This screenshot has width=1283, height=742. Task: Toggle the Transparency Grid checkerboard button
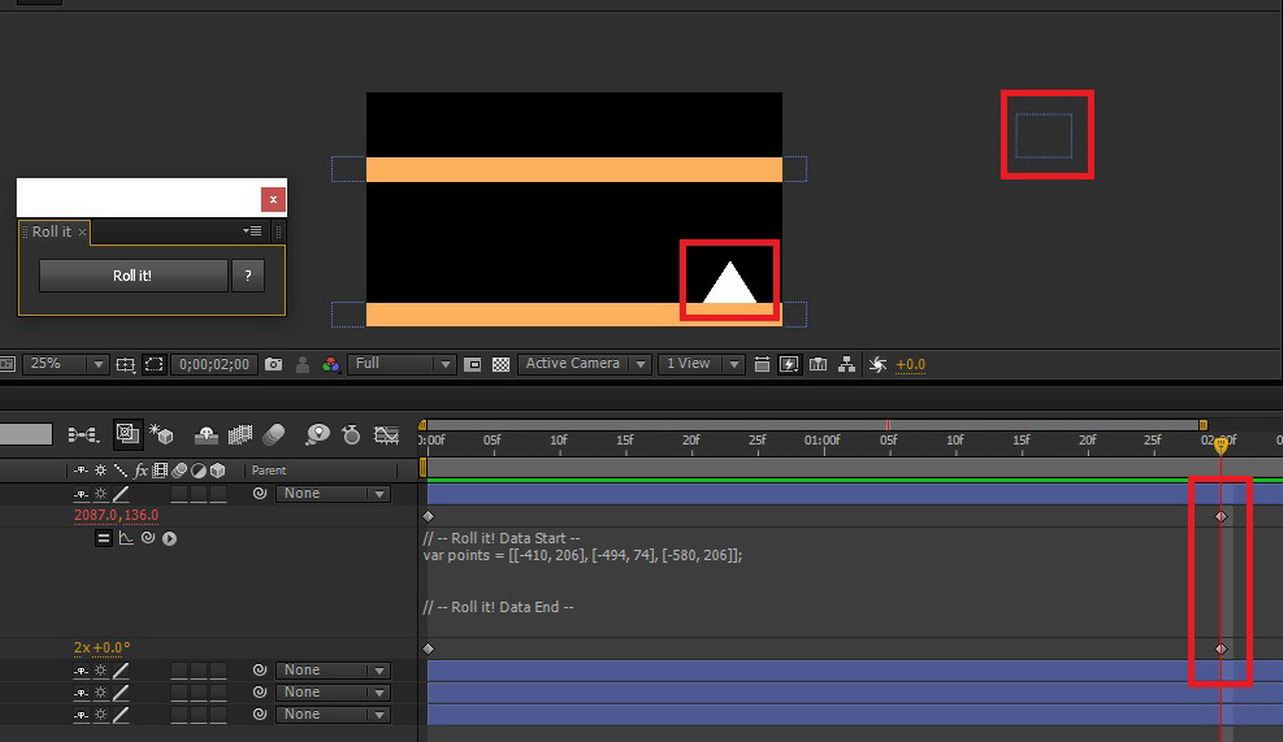(501, 365)
